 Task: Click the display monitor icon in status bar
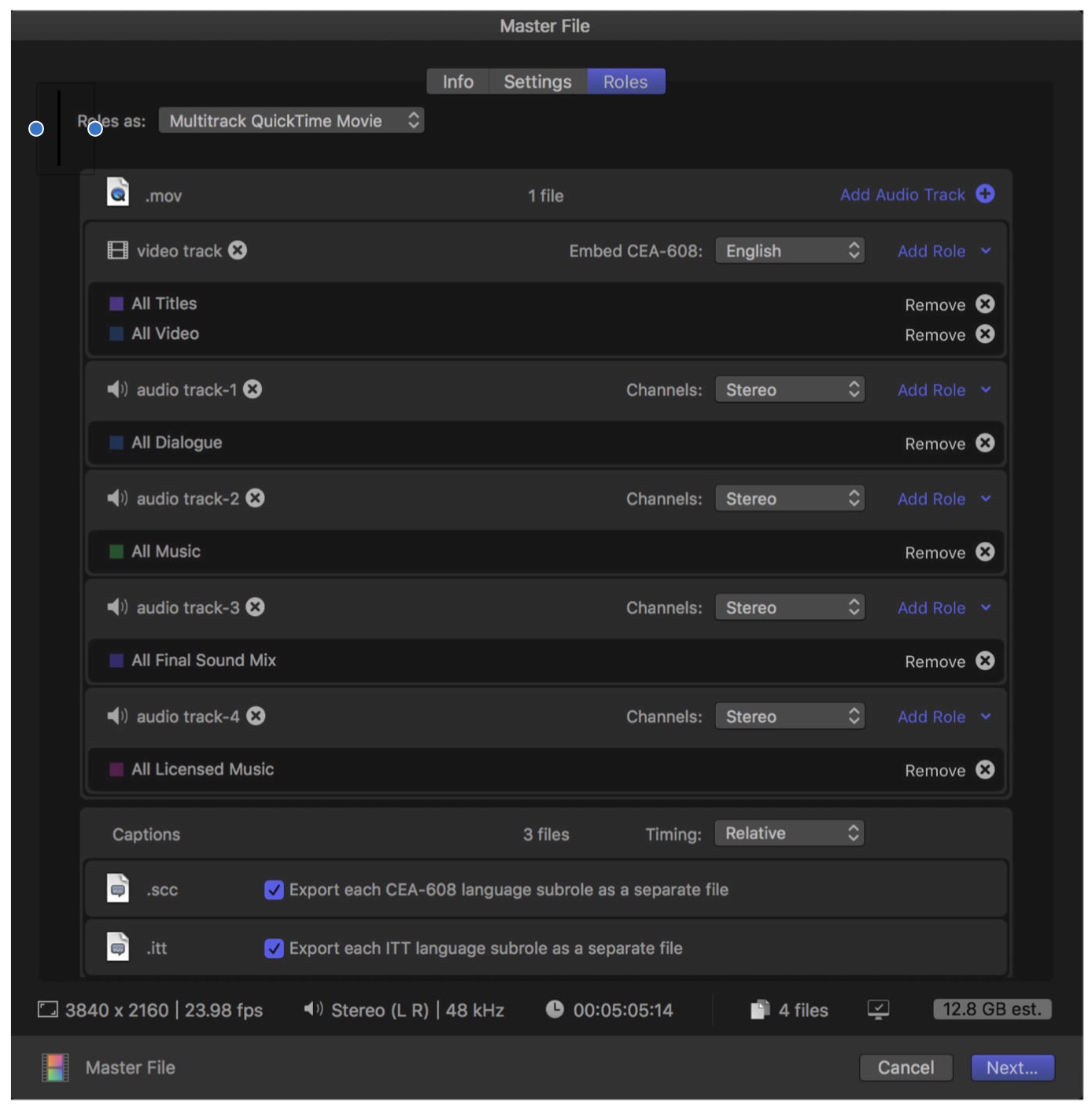[x=878, y=1009]
